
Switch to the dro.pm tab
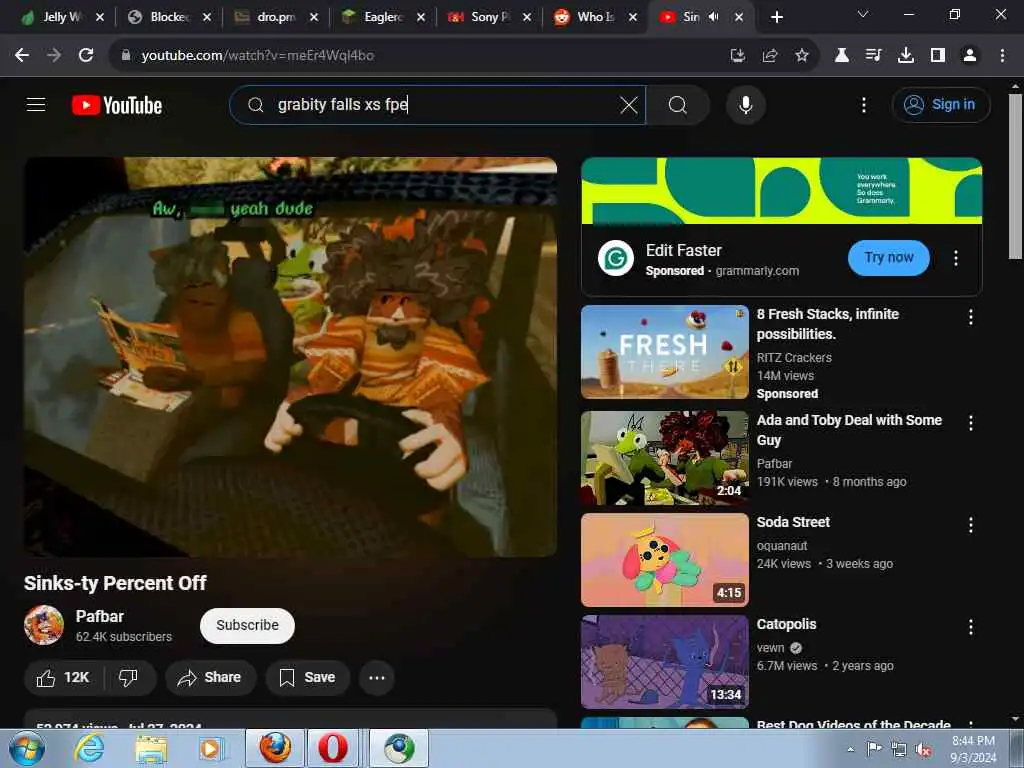(x=276, y=17)
